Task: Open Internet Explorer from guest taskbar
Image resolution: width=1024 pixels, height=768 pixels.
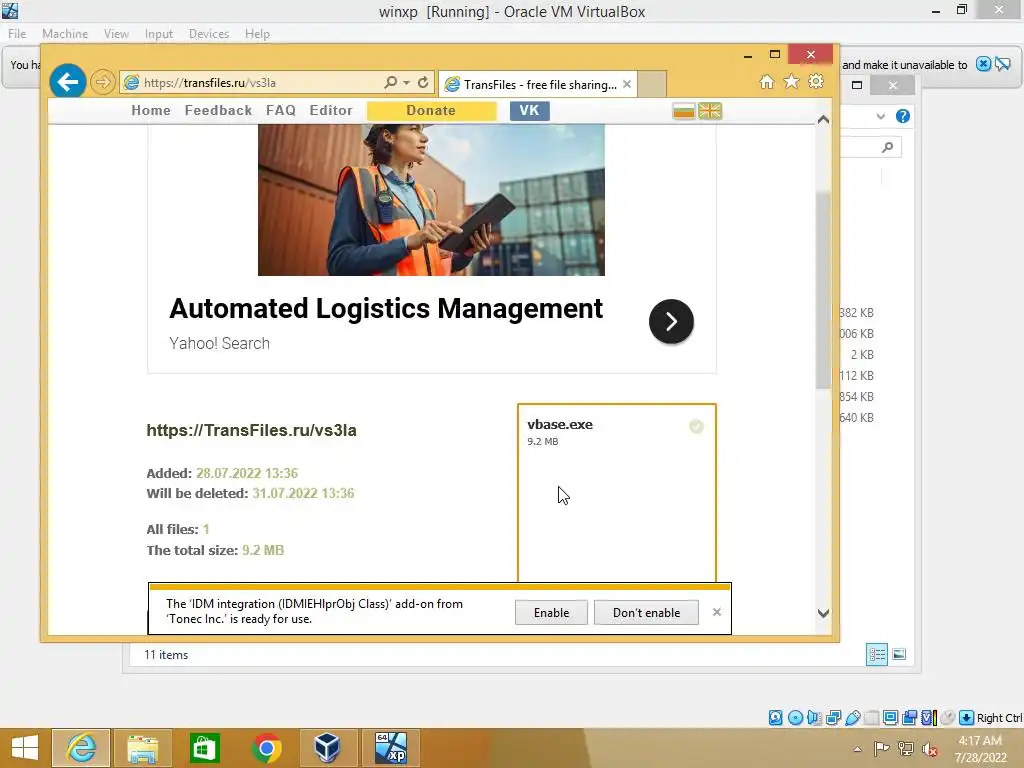Action: (x=81, y=748)
